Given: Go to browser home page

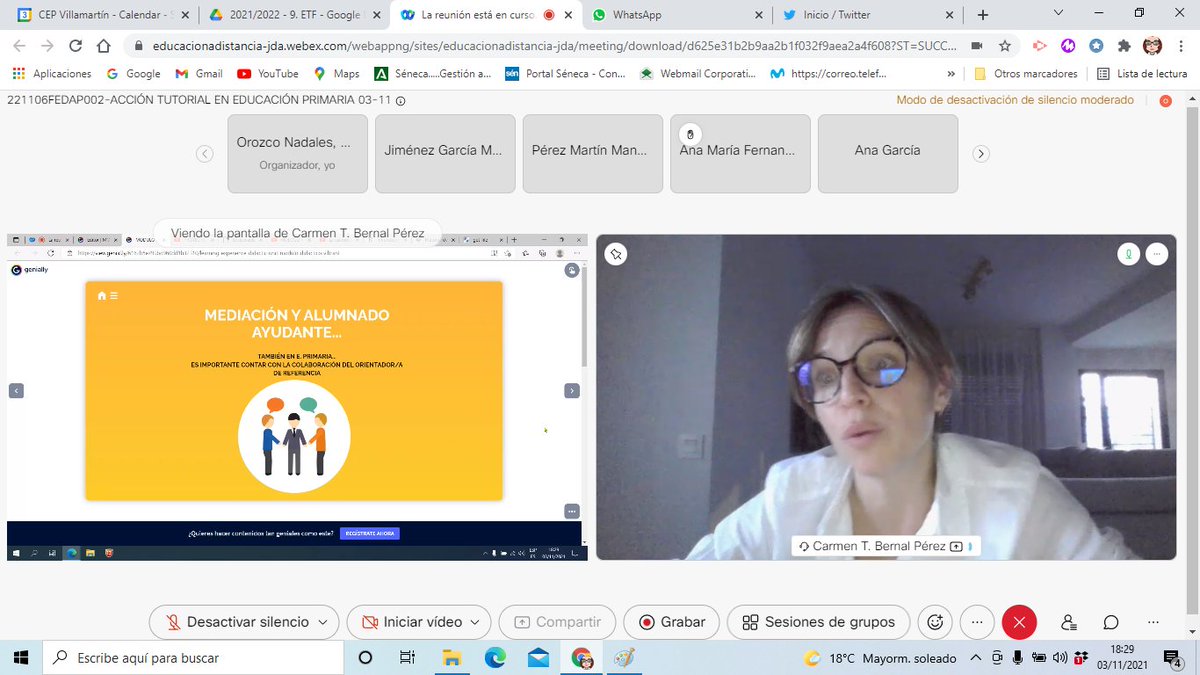Looking at the screenshot, I should click(103, 46).
